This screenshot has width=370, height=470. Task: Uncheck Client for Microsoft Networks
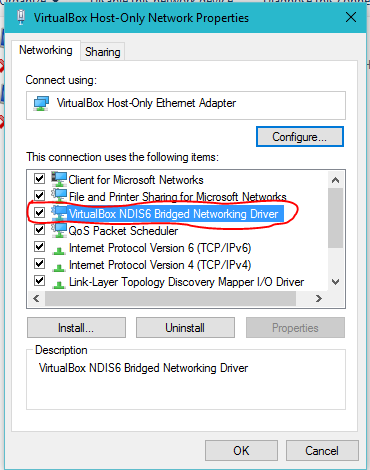(x=39, y=179)
